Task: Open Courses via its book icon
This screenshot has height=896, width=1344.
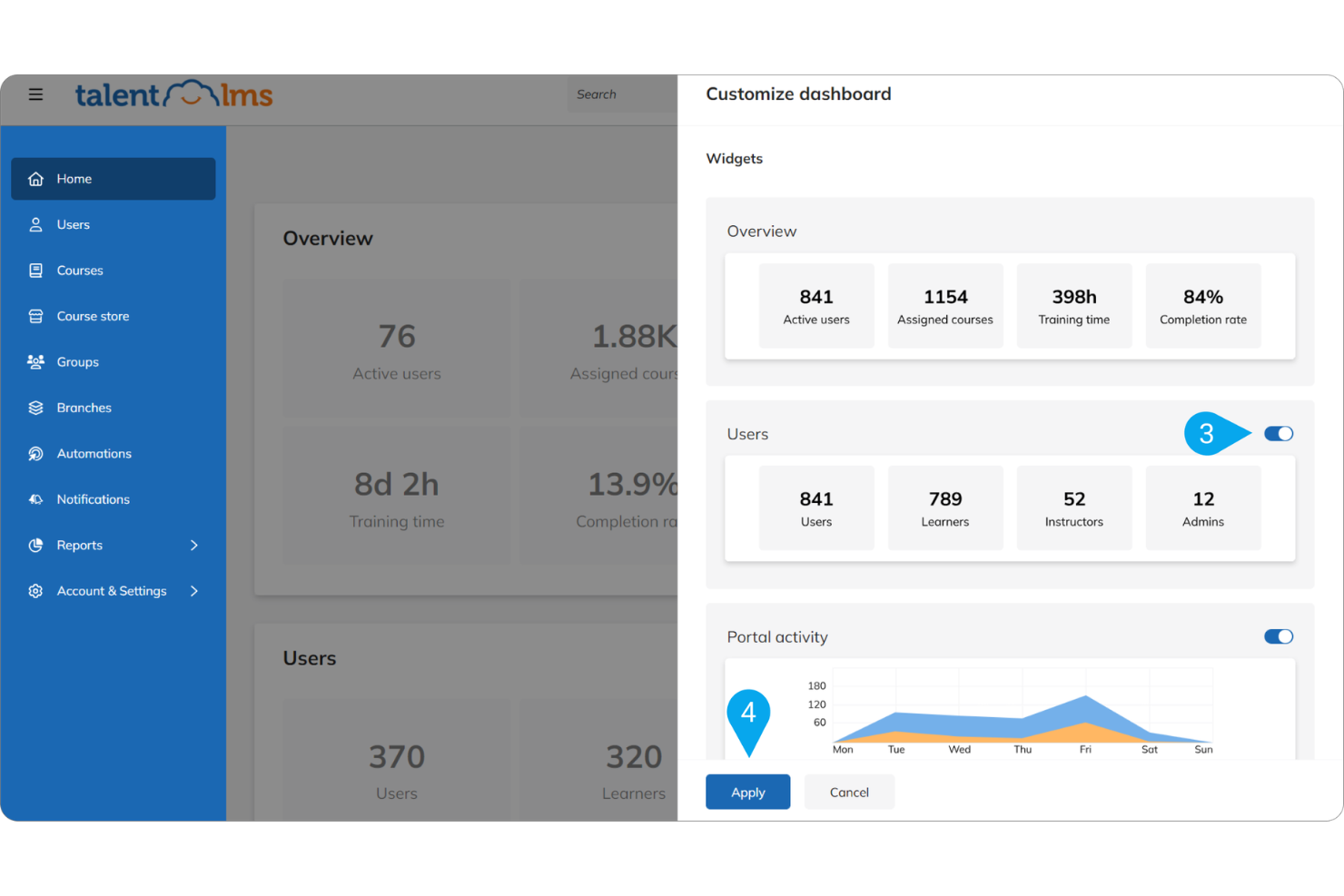Action: (x=35, y=270)
